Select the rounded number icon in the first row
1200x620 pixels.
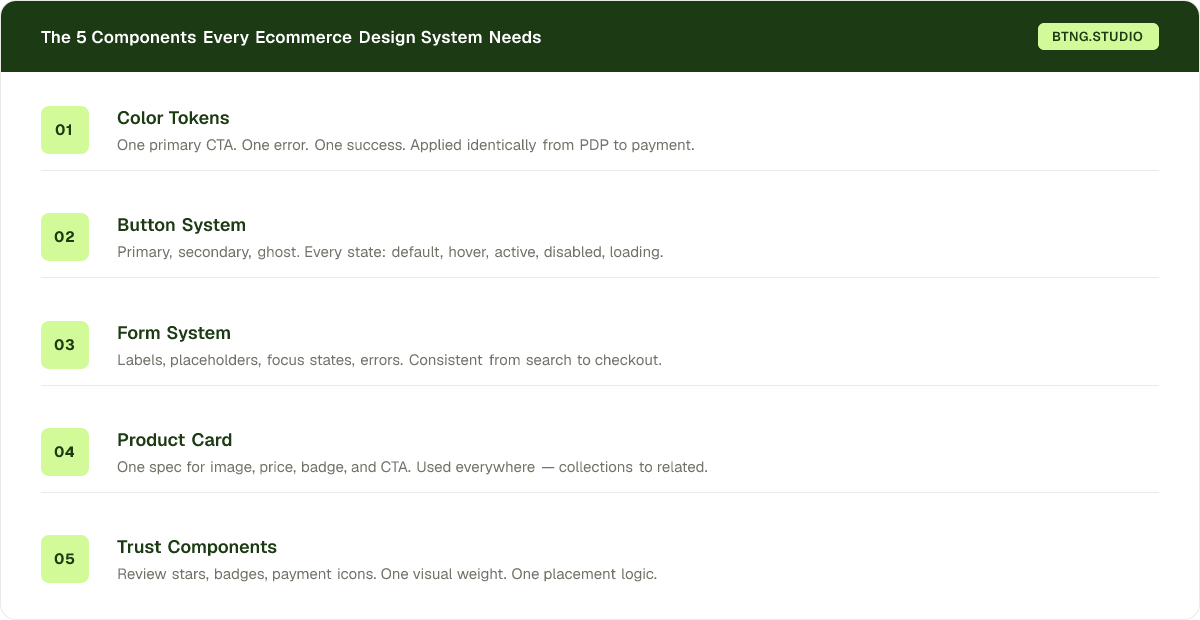pyautogui.click(x=64, y=130)
